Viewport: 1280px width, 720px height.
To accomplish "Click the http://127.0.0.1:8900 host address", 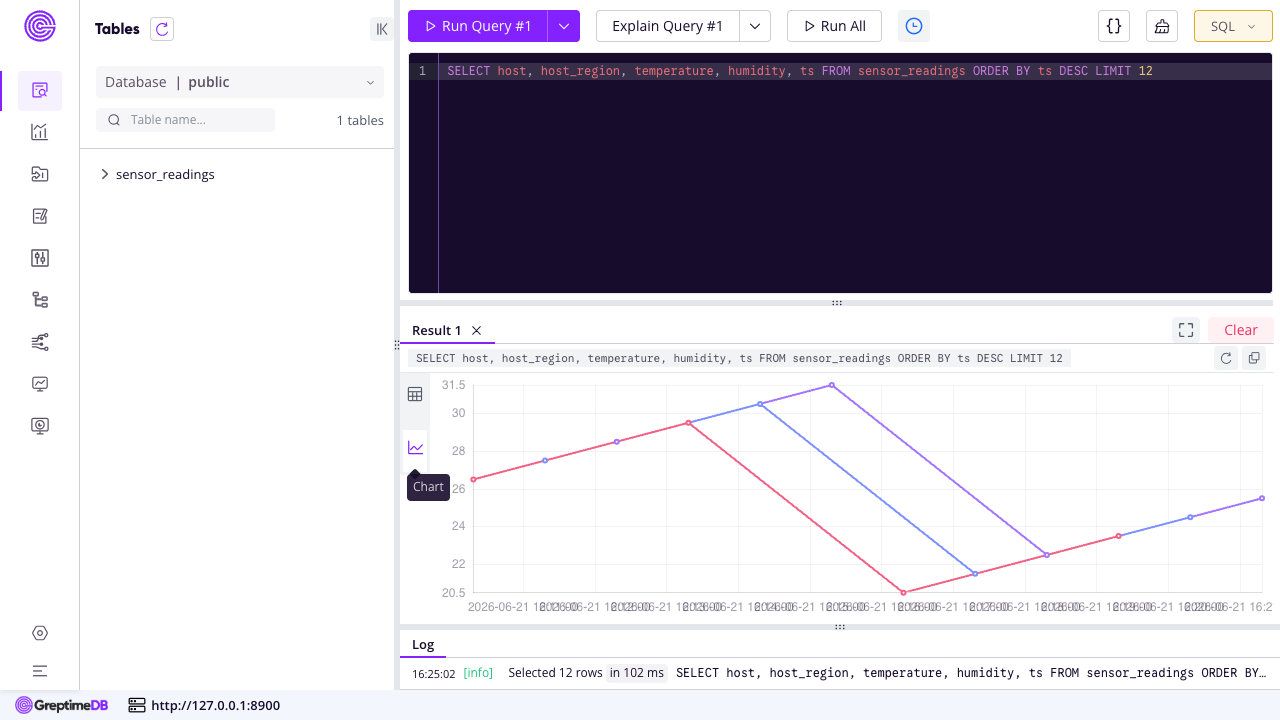I will pos(215,705).
